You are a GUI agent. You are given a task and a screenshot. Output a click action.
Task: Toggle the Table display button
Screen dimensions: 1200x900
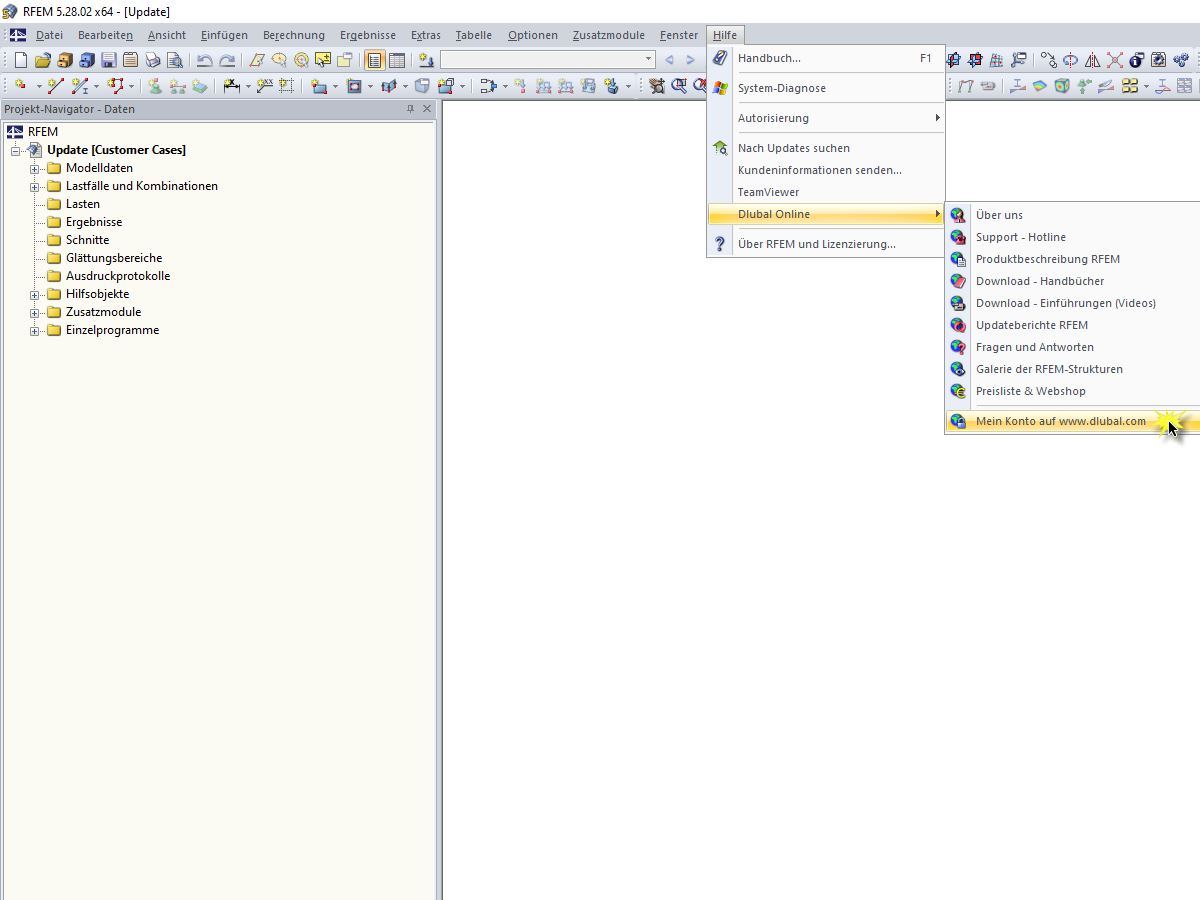tap(397, 60)
